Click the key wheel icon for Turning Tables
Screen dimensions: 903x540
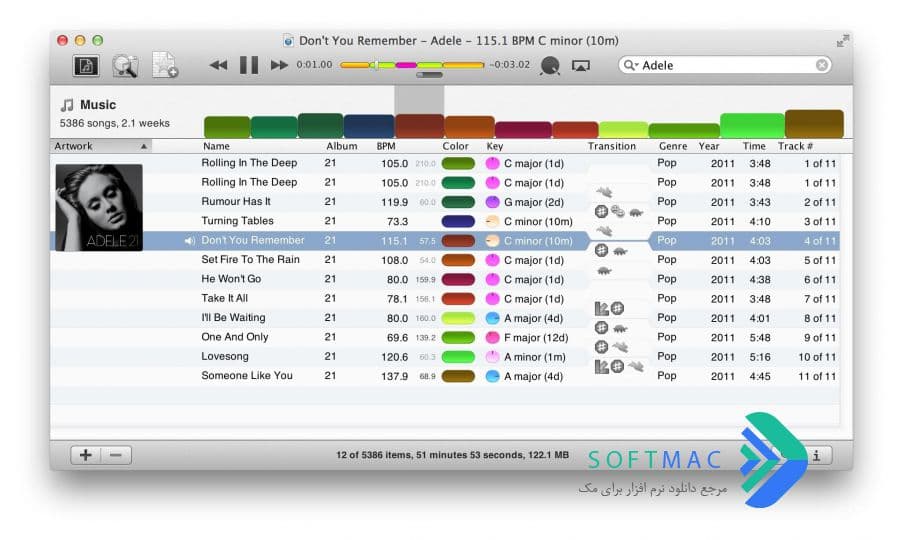click(x=492, y=222)
